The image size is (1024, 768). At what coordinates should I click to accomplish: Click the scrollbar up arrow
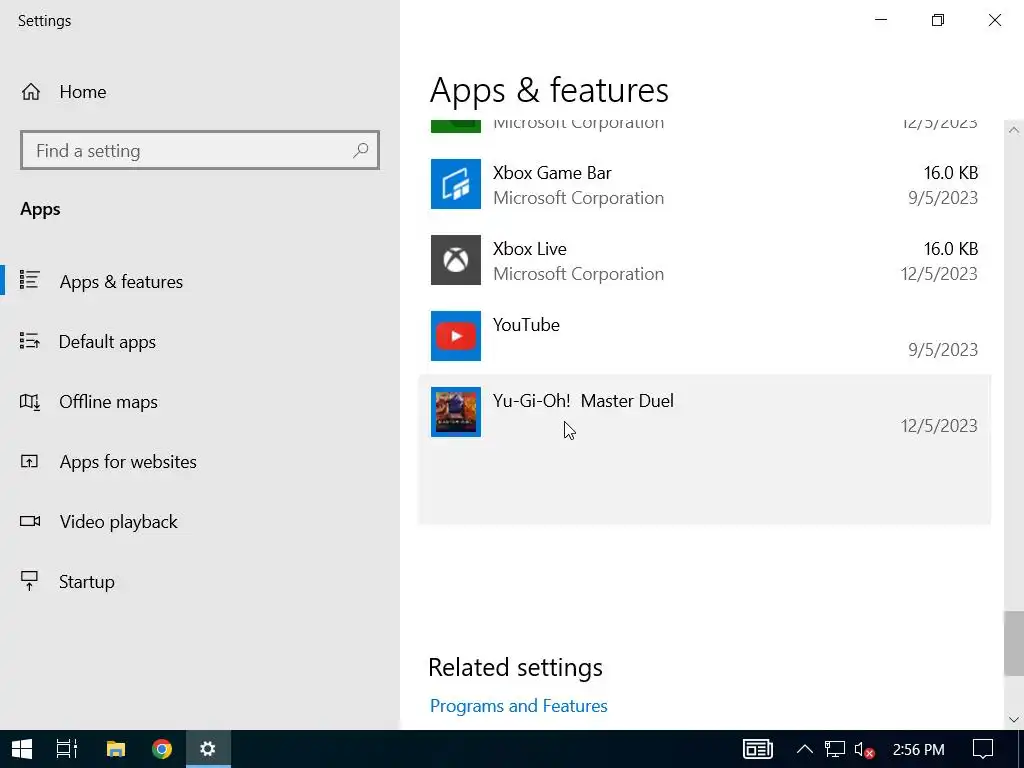[x=1014, y=130]
